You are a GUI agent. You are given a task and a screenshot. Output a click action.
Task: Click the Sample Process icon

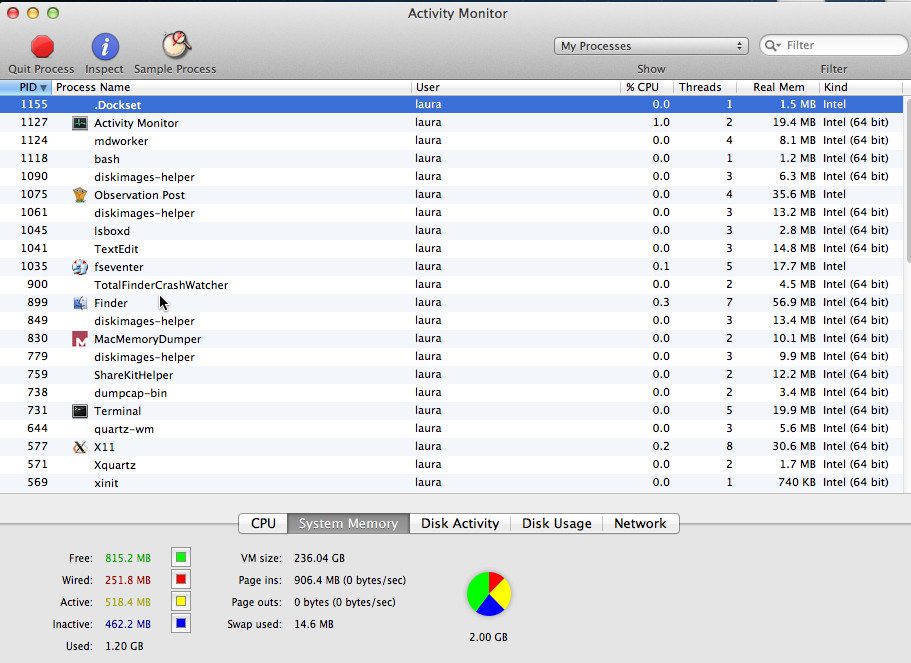[x=176, y=45]
